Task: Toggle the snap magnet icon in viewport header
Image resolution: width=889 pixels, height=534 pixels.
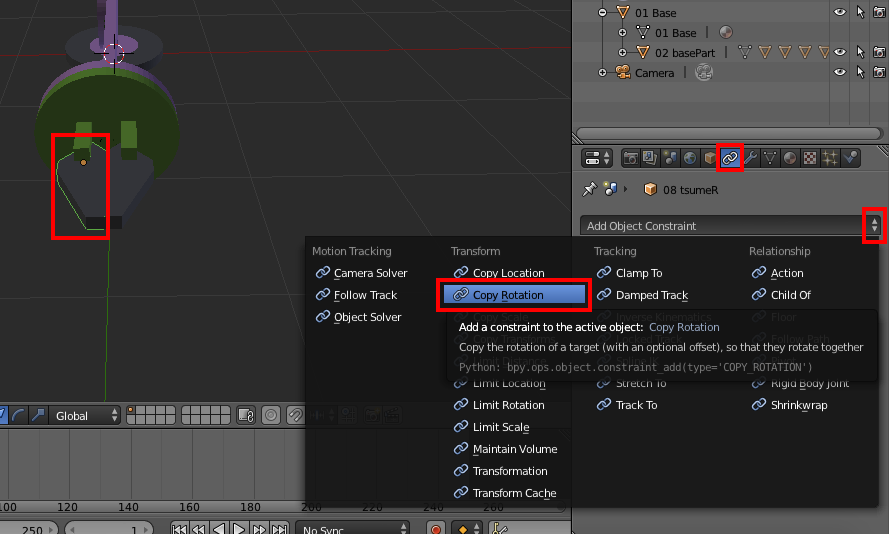Action: click(295, 416)
